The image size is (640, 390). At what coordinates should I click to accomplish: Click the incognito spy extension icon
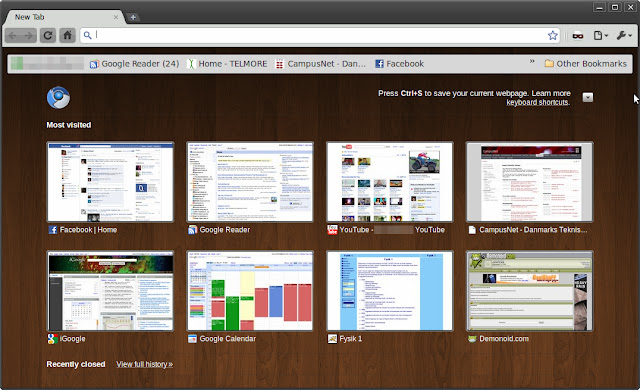(578, 35)
